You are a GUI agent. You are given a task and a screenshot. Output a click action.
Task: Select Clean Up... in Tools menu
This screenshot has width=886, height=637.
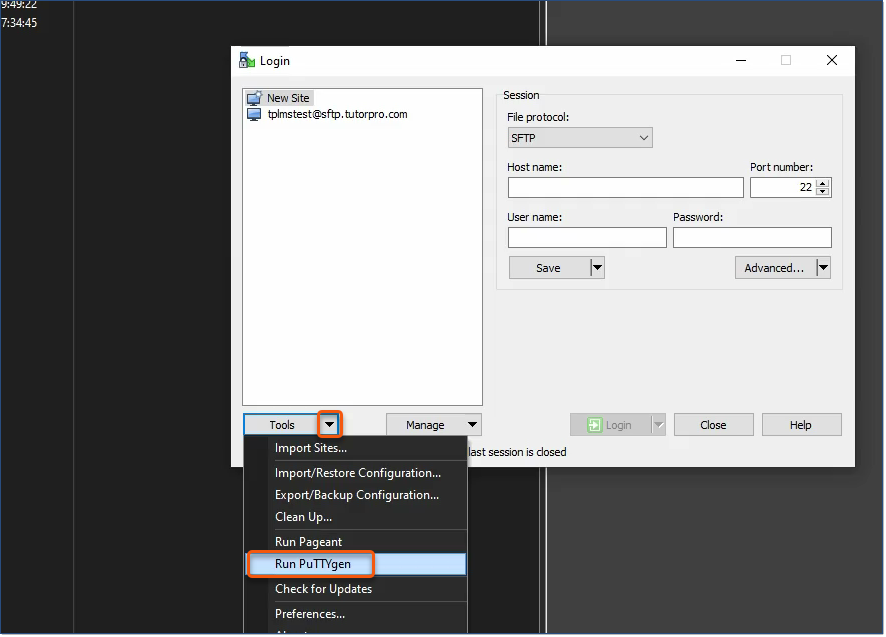point(356,518)
